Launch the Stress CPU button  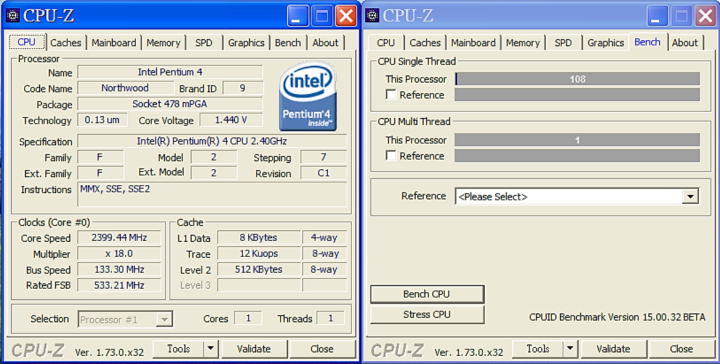427,314
